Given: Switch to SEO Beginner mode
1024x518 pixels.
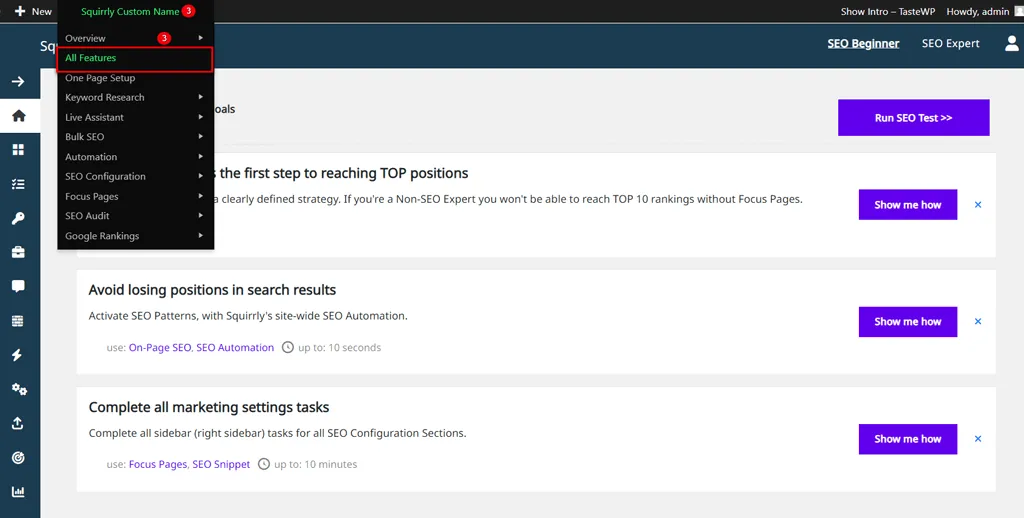Looking at the screenshot, I should 863,44.
